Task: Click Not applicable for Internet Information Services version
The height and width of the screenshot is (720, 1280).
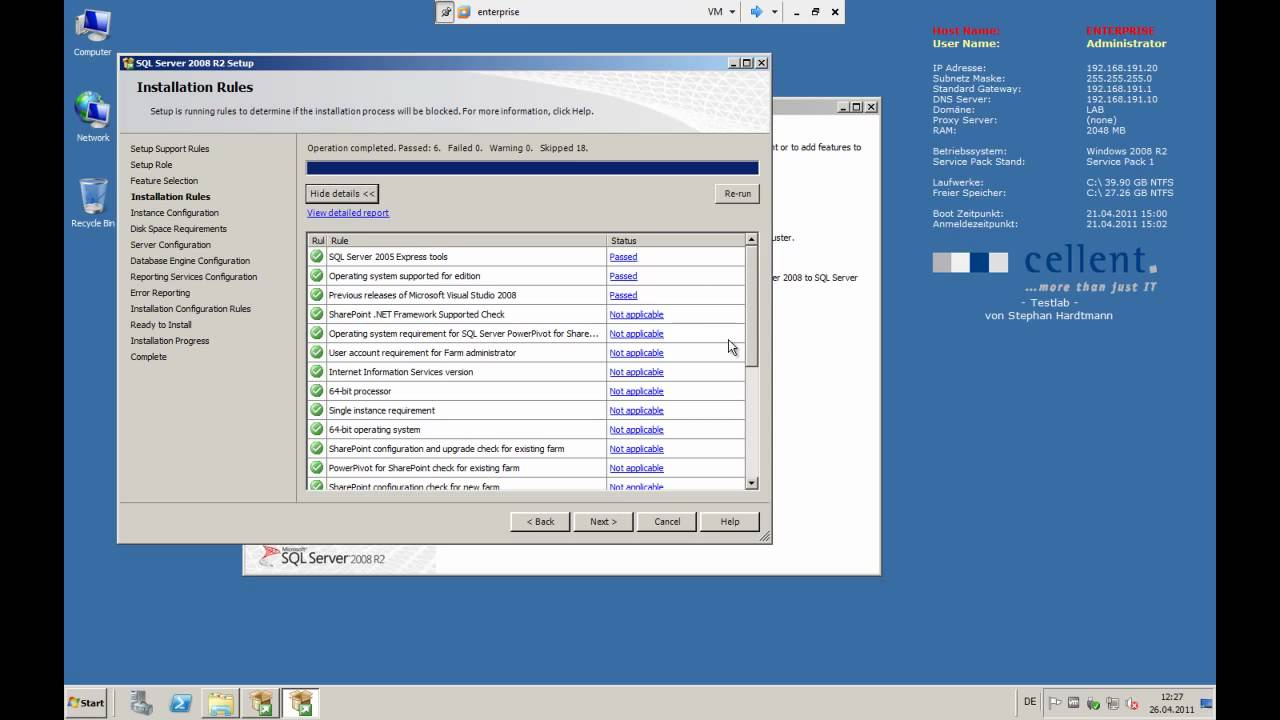Action: pos(636,372)
